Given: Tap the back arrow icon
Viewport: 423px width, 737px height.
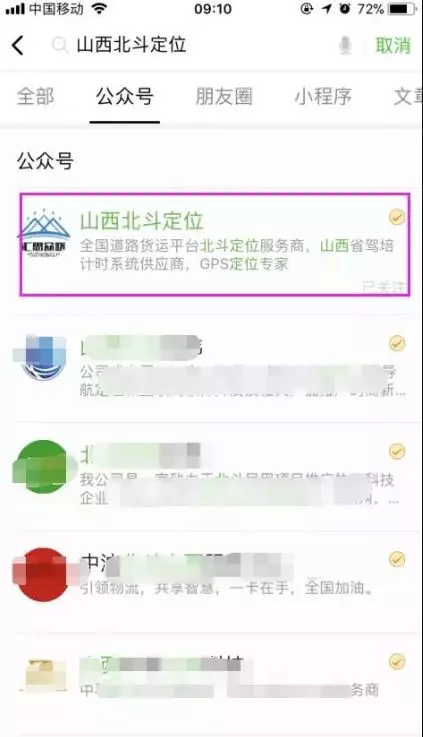Looking at the screenshot, I should click(x=18, y=46).
